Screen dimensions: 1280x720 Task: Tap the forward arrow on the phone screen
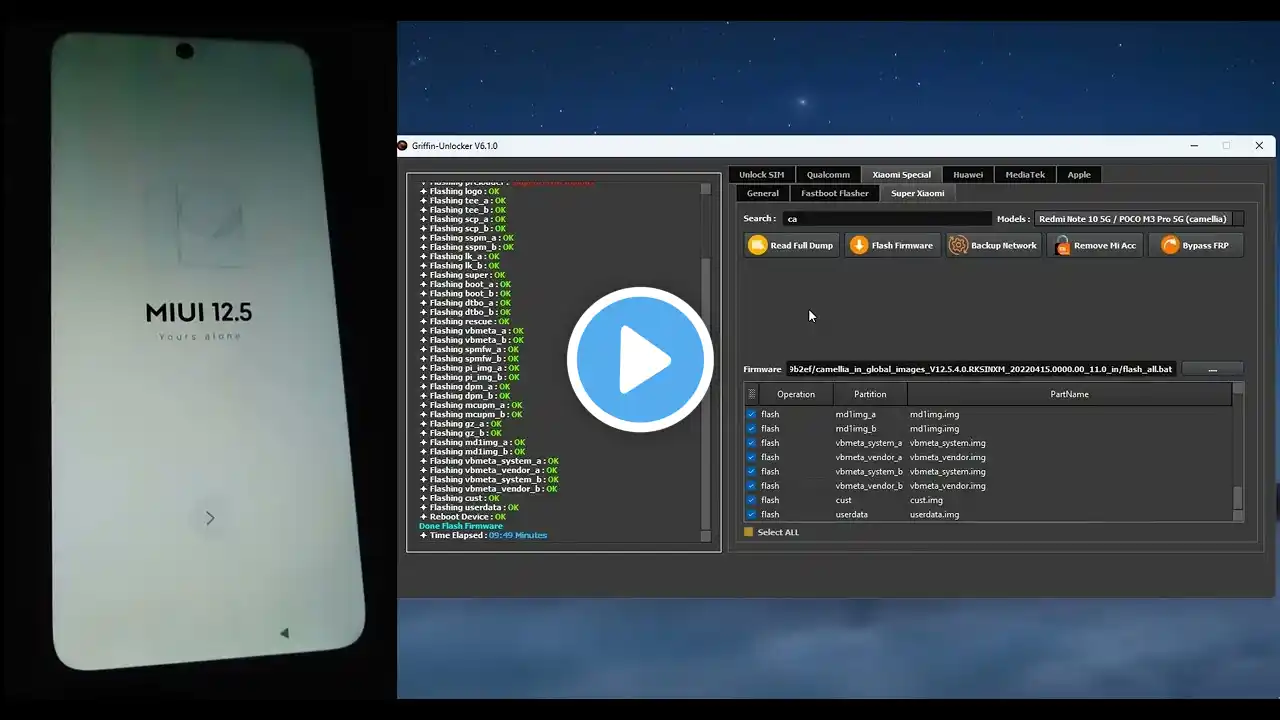[210, 518]
